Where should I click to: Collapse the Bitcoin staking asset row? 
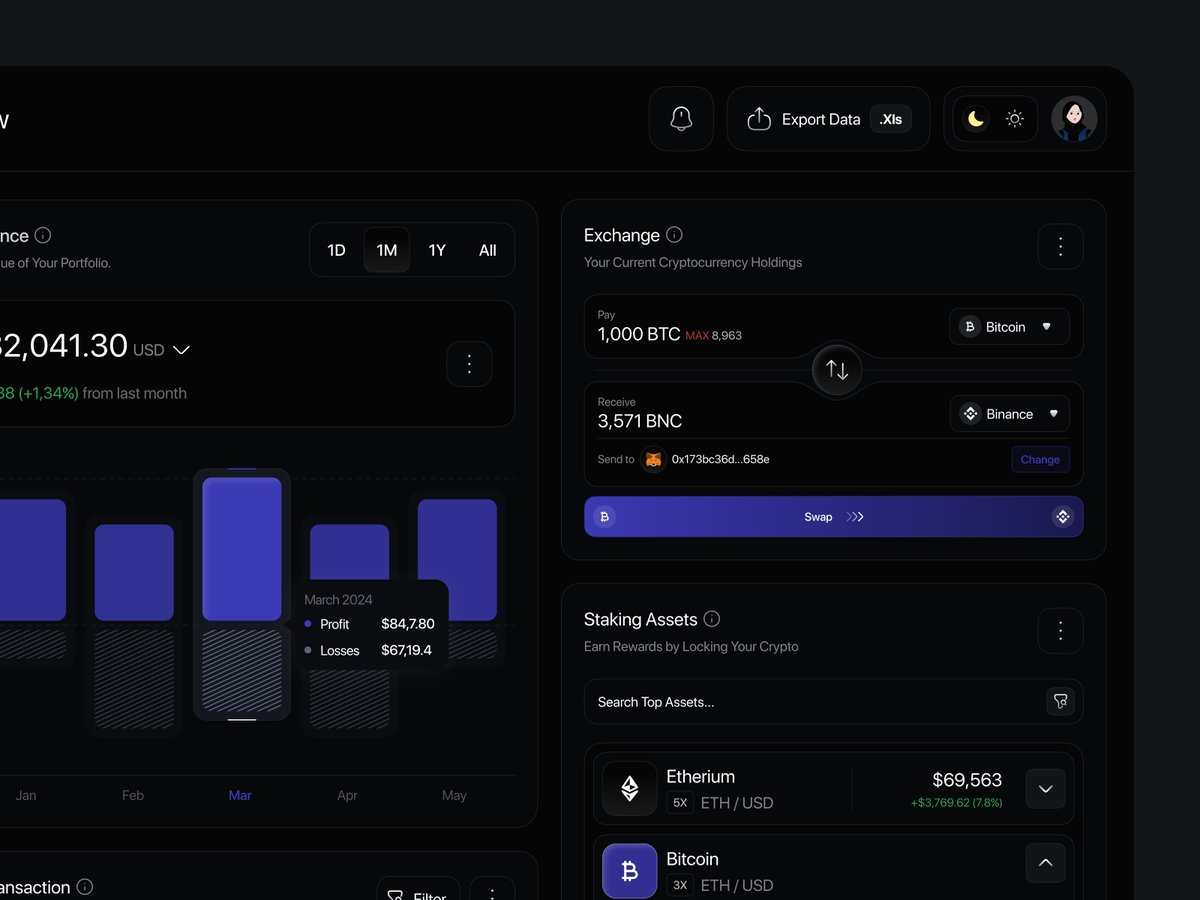pyautogui.click(x=1045, y=862)
